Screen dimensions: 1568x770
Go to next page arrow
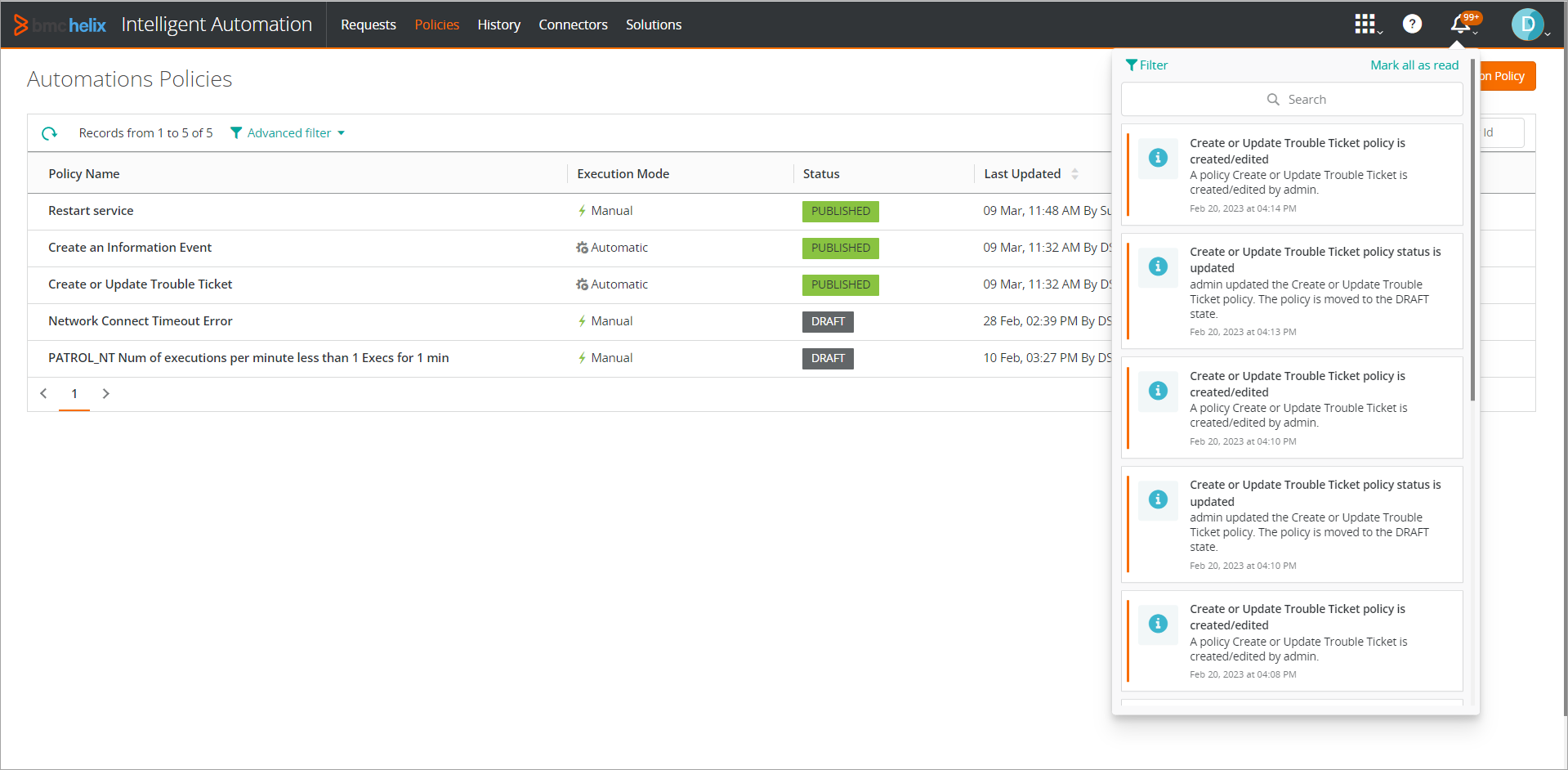(105, 393)
